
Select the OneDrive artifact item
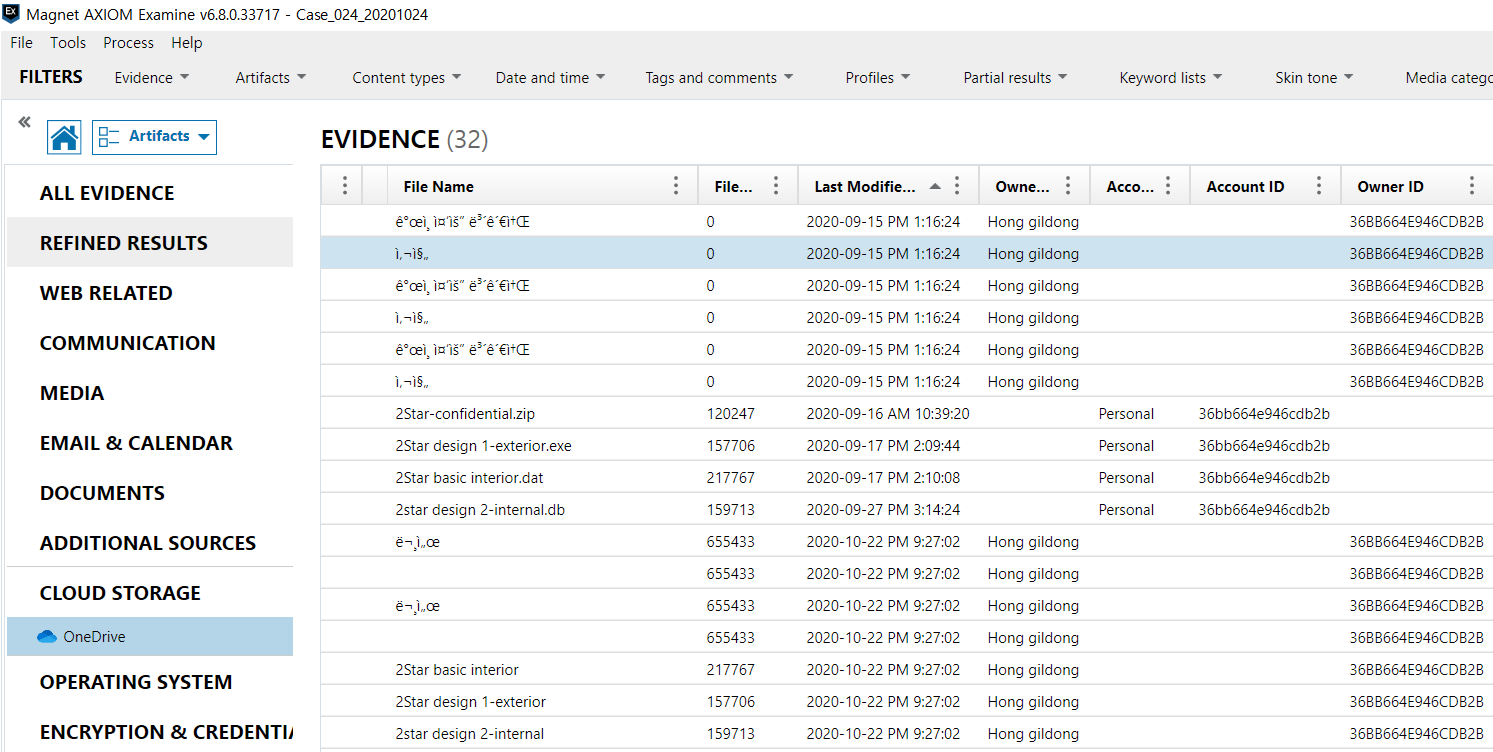[x=150, y=637]
